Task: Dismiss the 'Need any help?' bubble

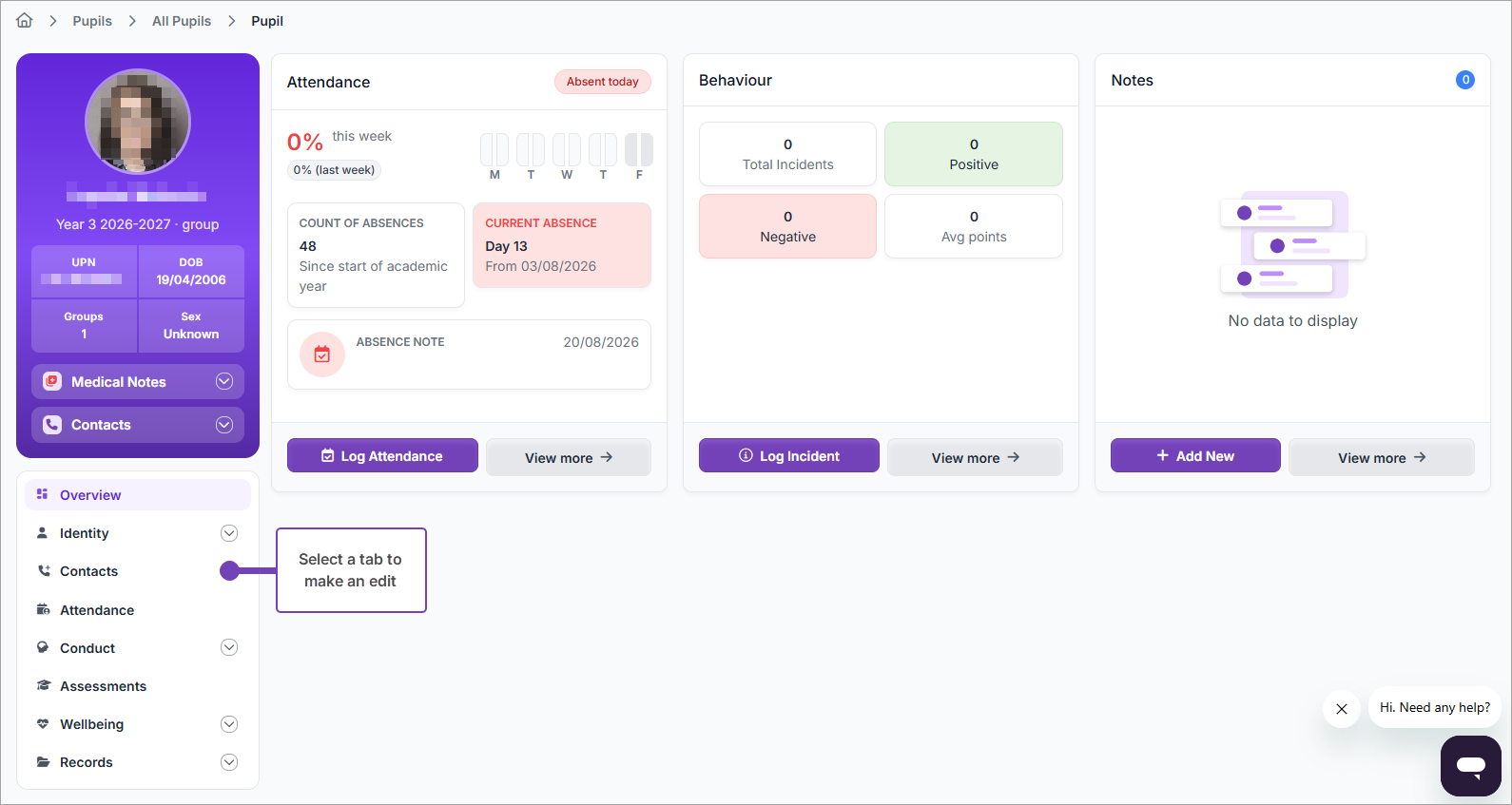Action: (1341, 709)
